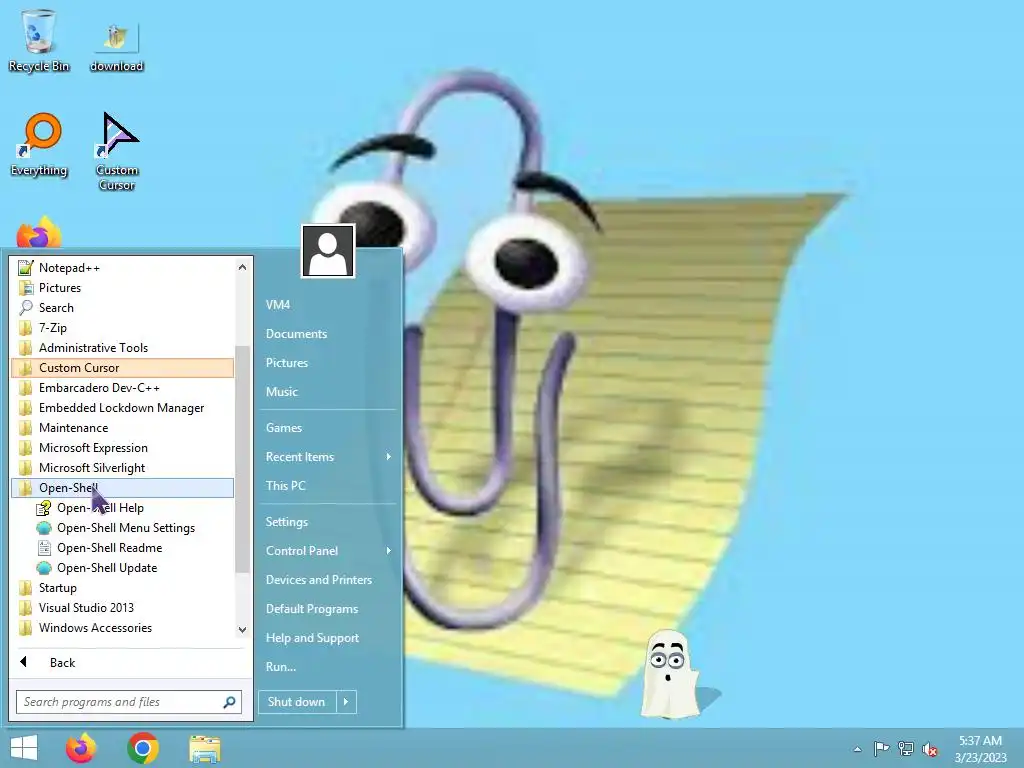Select the Custom Cursor desktop shortcut
This screenshot has height=768, width=1024.
[117, 152]
